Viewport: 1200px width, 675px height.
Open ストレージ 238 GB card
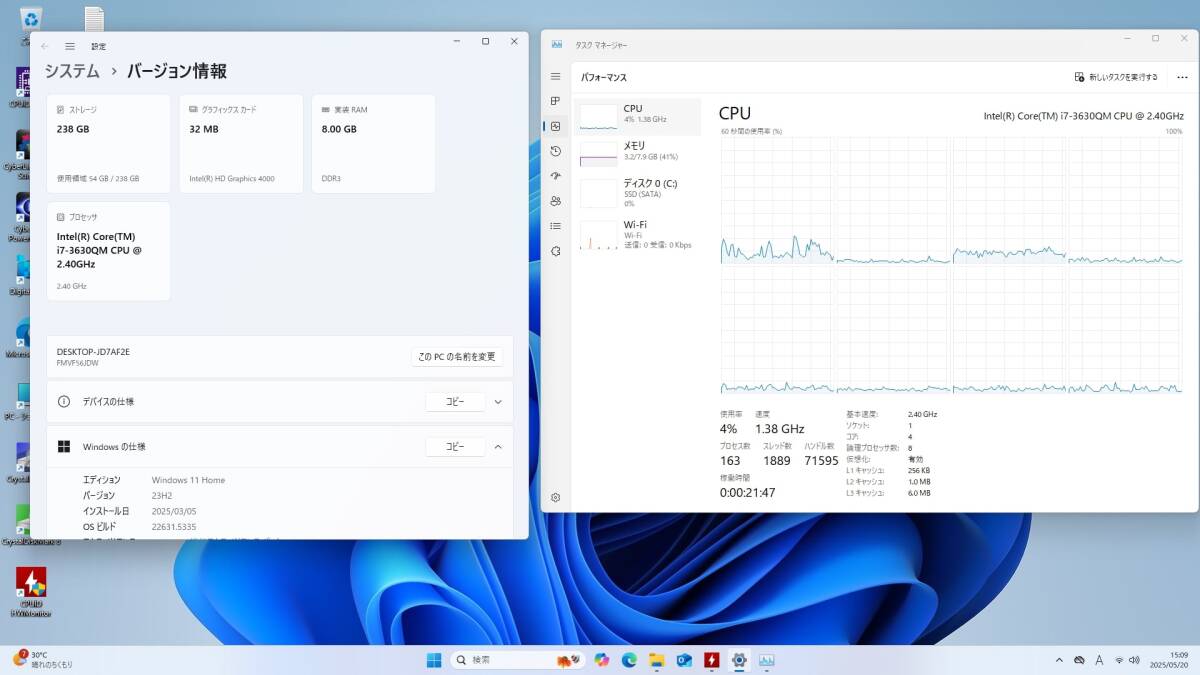[x=108, y=144]
